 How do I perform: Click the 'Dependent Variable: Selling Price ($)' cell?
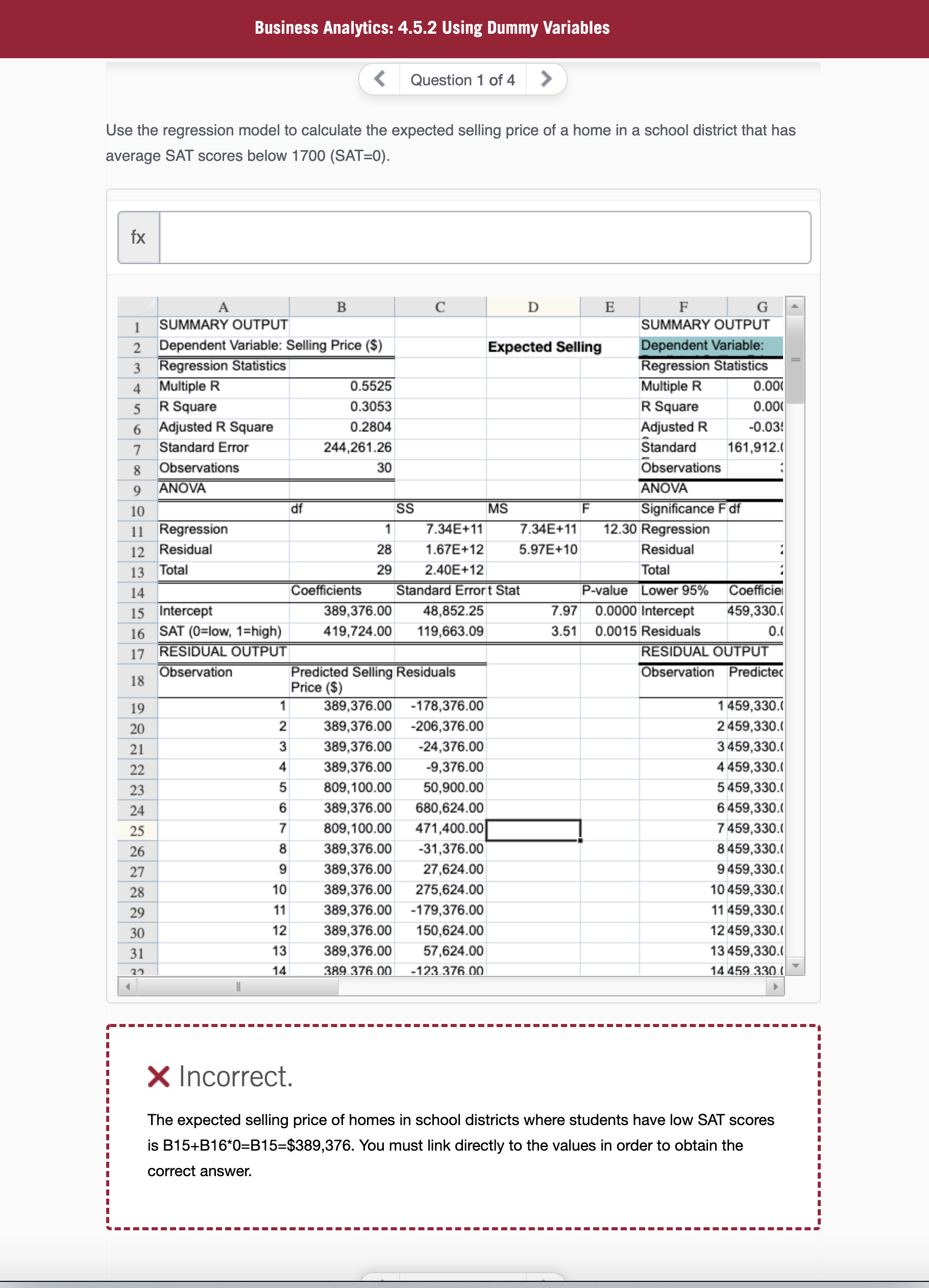click(x=271, y=345)
